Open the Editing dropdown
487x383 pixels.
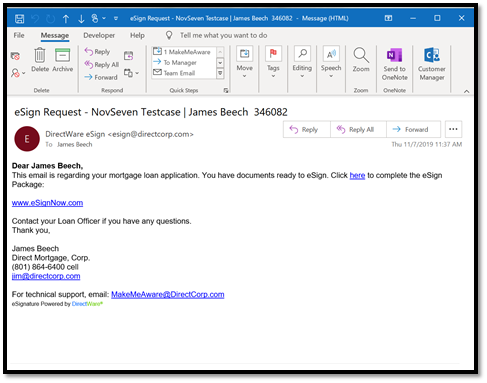click(302, 62)
